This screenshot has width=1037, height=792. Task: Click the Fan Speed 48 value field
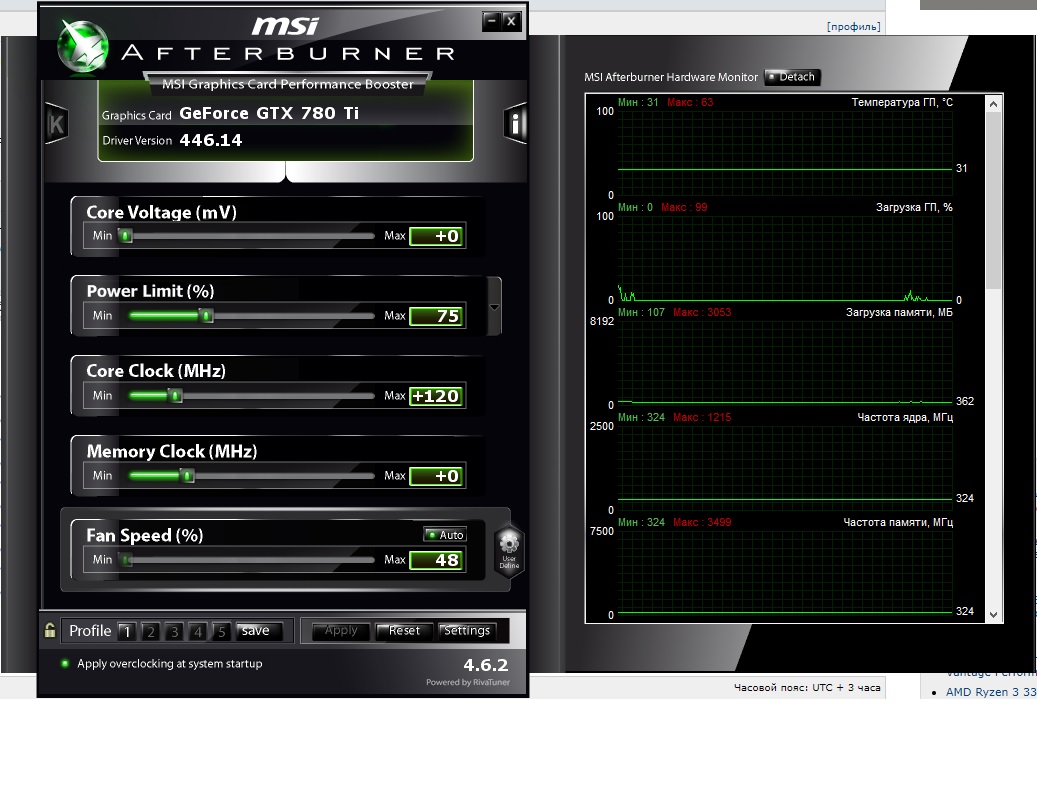click(x=437, y=560)
